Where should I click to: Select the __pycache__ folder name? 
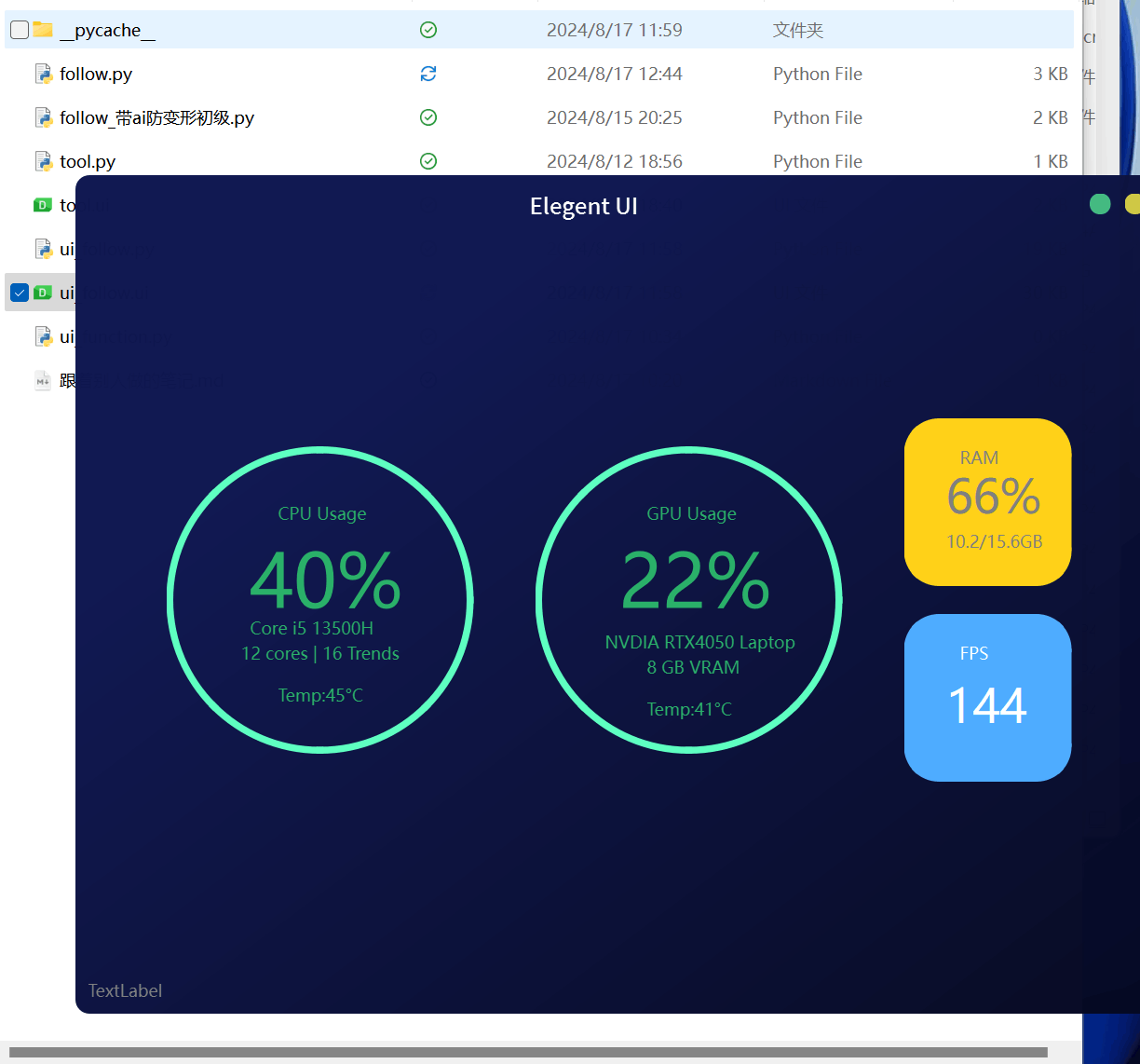(107, 30)
